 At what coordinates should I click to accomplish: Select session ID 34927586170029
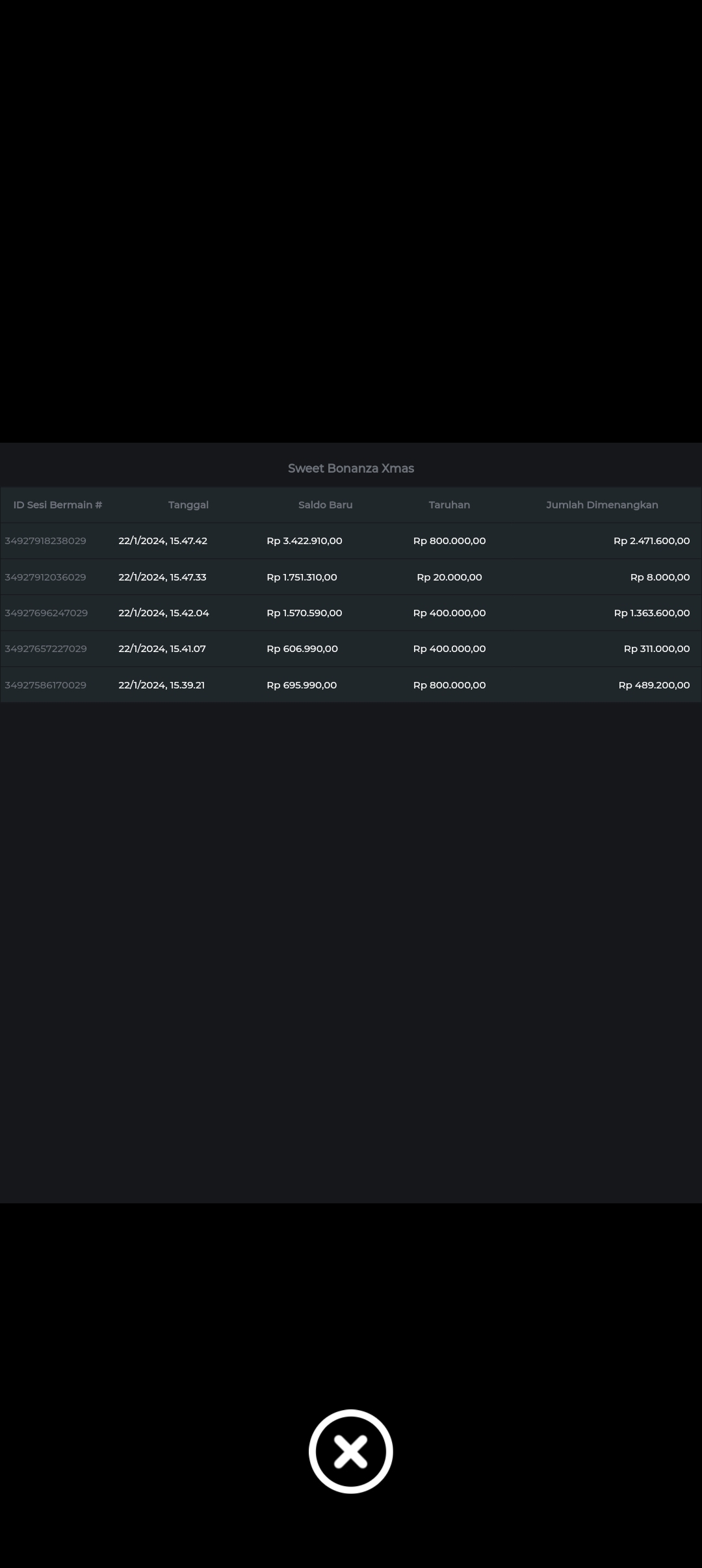pos(45,685)
